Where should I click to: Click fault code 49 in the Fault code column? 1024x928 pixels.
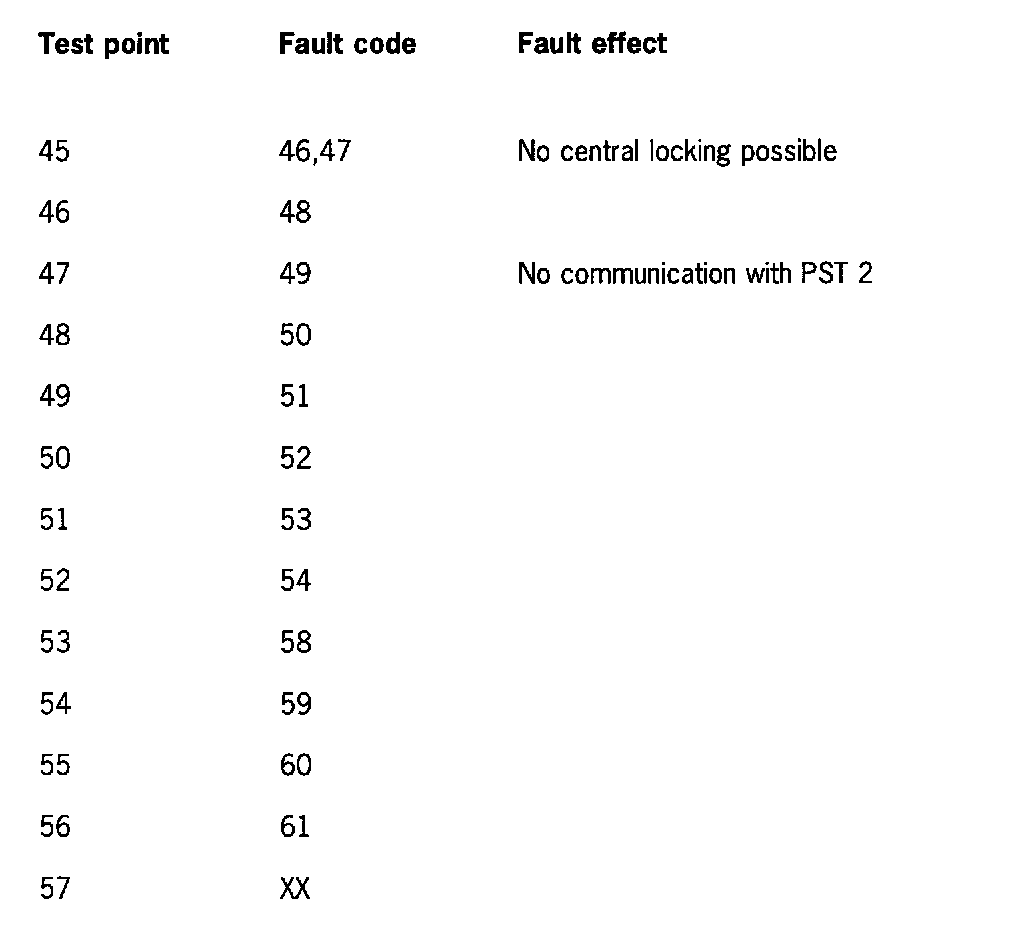point(295,274)
